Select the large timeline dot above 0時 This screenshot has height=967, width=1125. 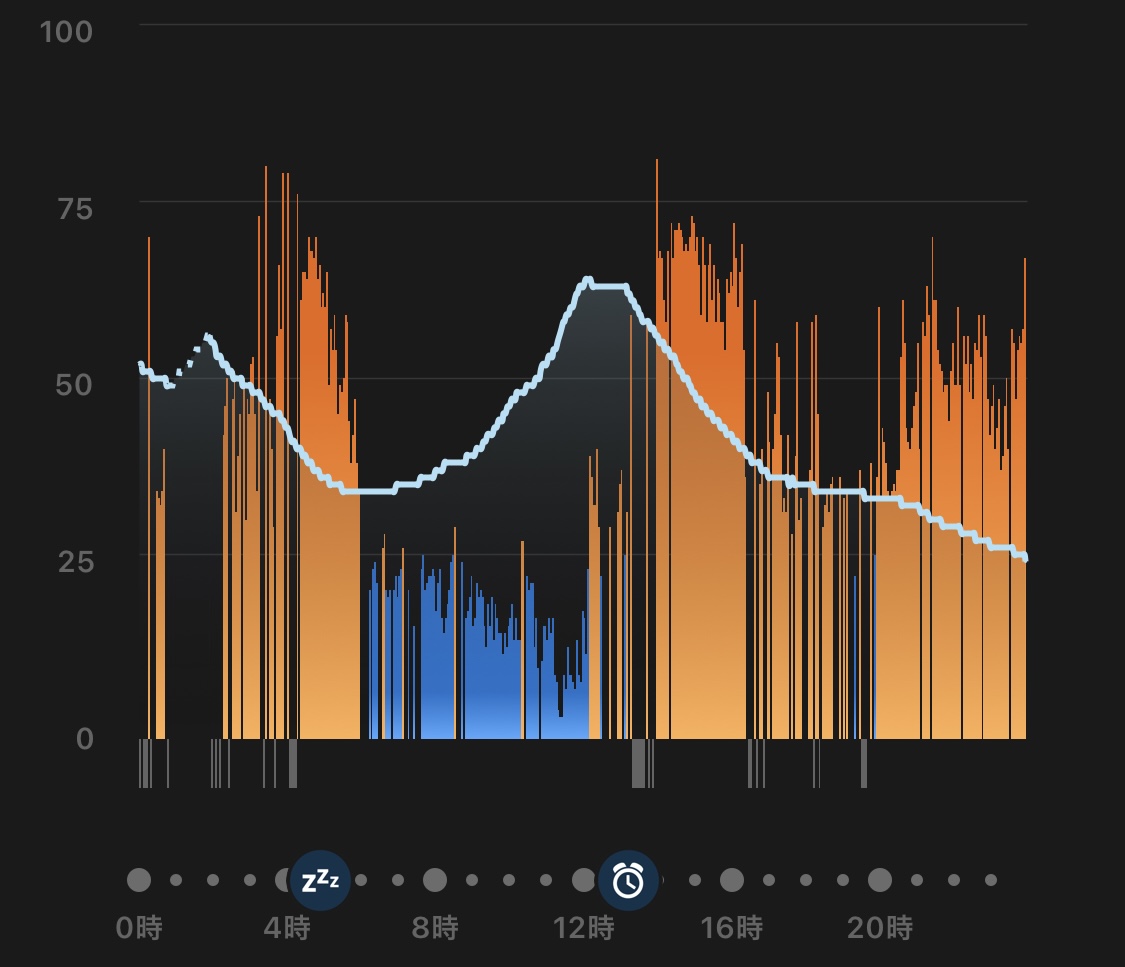click(x=139, y=880)
